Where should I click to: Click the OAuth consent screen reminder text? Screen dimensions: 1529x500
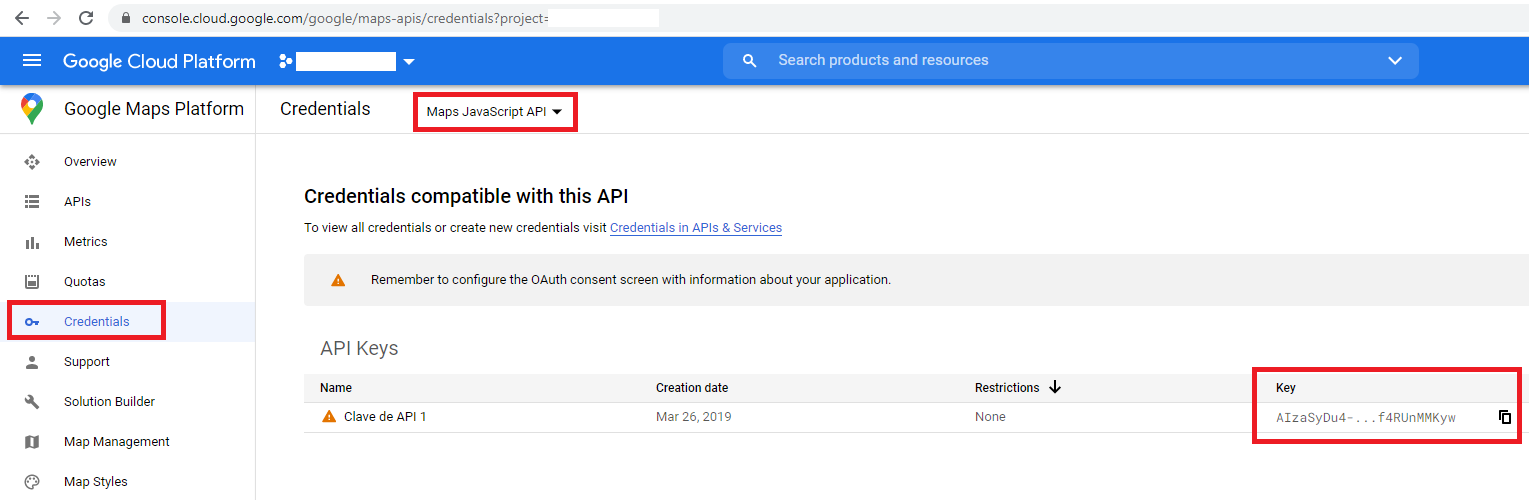tap(631, 280)
